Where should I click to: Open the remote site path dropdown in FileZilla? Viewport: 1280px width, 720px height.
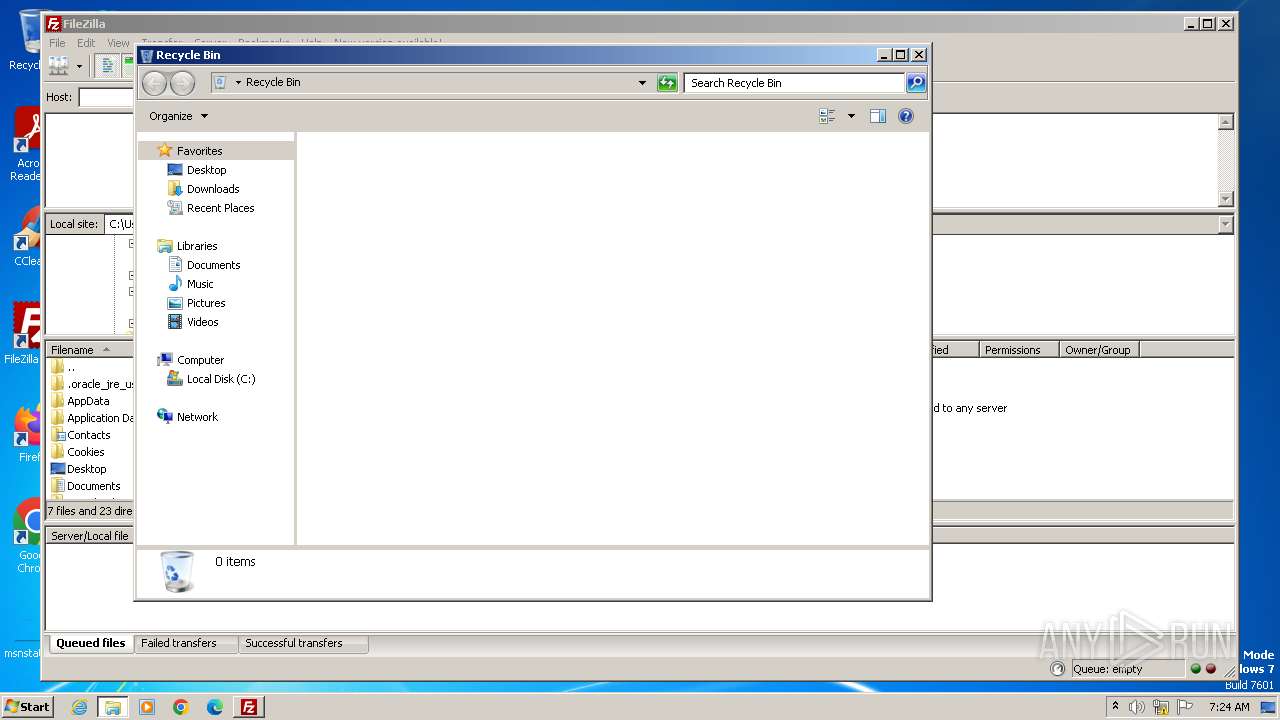pos(1226,225)
